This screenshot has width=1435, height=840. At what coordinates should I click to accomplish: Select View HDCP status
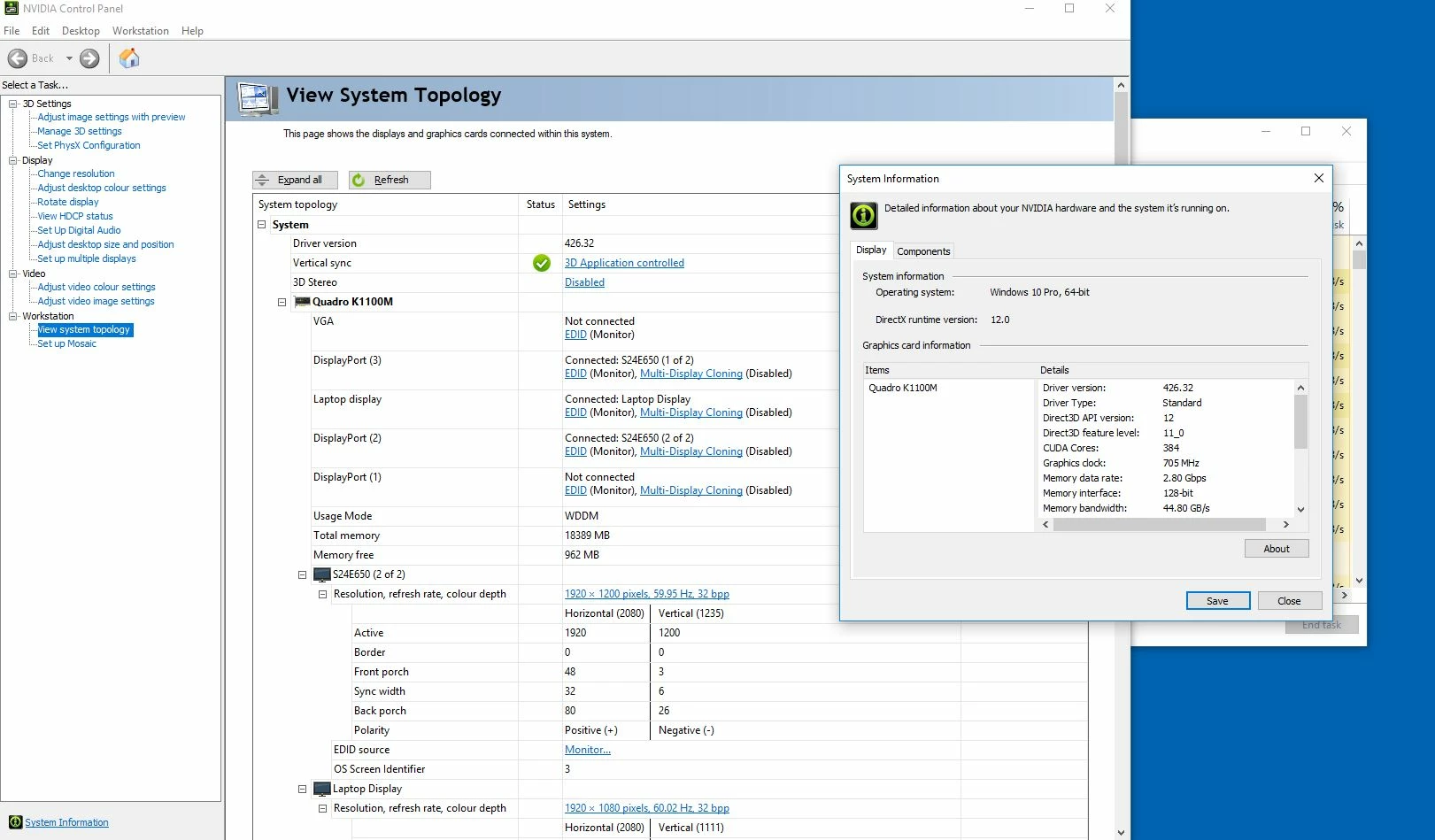point(75,216)
